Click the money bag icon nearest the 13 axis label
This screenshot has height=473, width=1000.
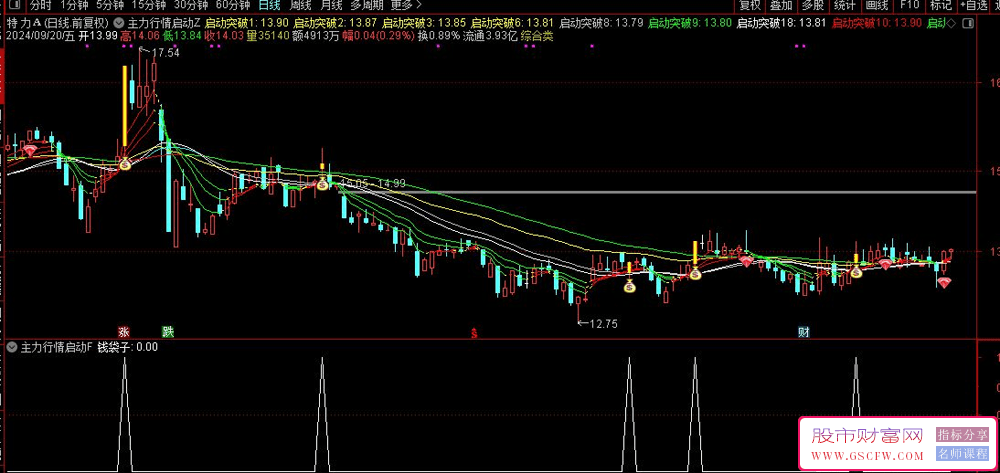click(x=856, y=272)
